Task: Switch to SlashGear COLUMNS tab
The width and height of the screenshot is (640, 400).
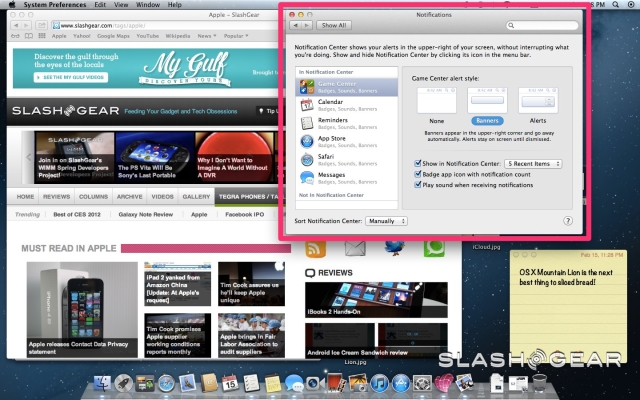Action: click(93, 196)
